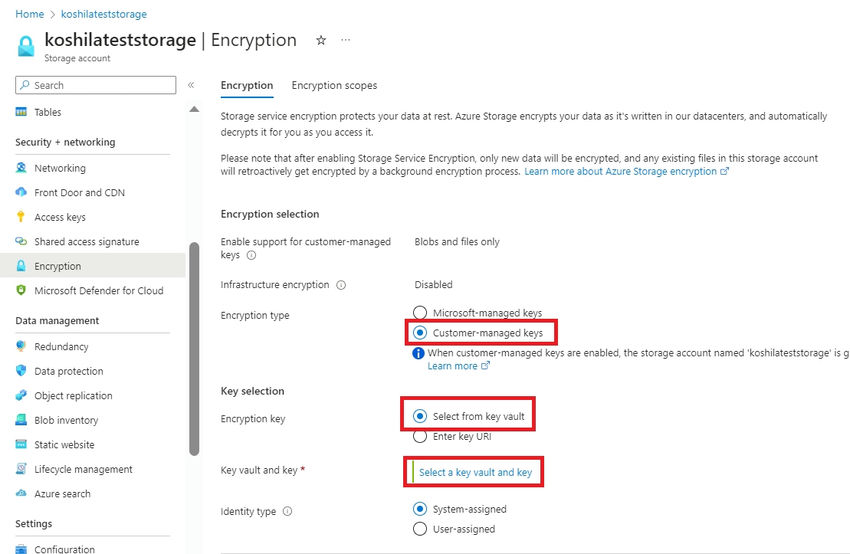Open Static website menu item

(x=64, y=445)
